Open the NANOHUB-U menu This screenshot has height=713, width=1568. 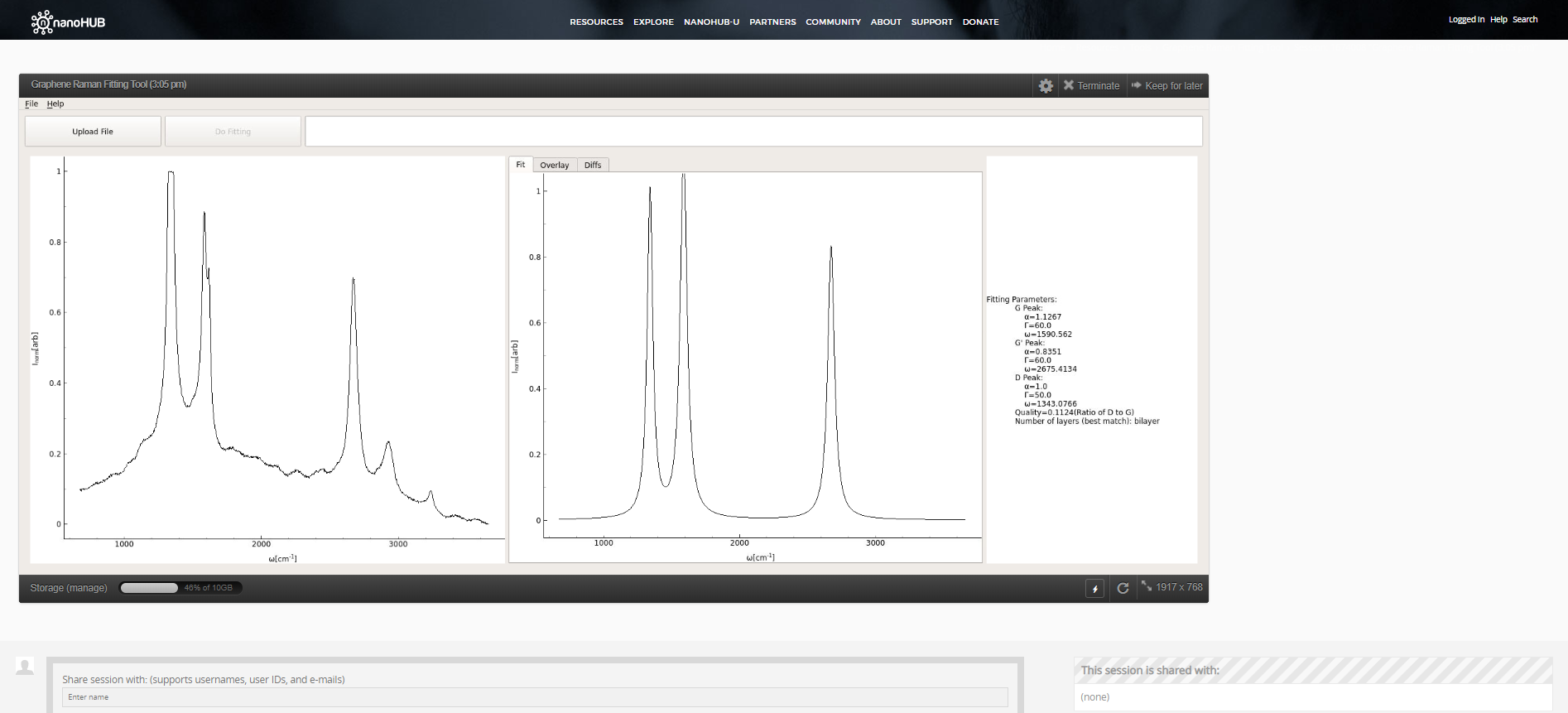pyautogui.click(x=711, y=22)
